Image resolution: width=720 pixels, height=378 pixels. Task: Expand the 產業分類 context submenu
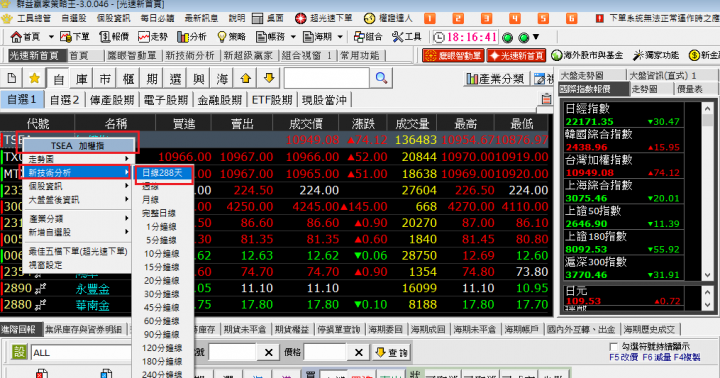tap(77, 219)
